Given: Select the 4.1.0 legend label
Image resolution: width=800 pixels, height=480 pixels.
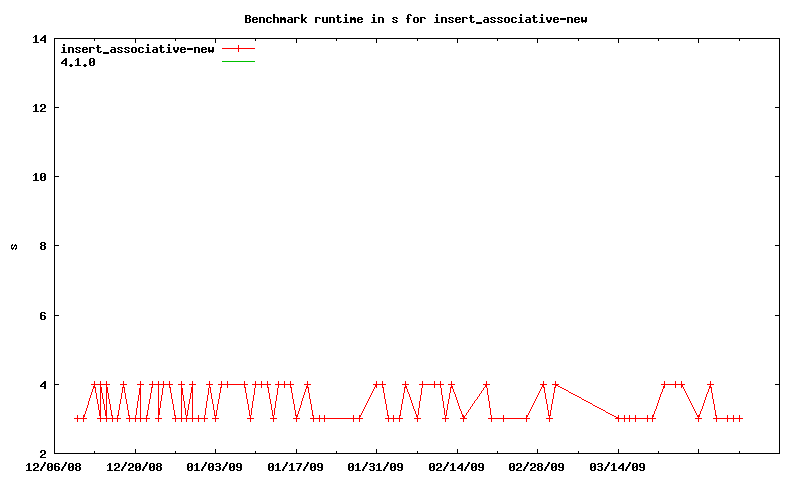Looking at the screenshot, I should coord(78,61).
